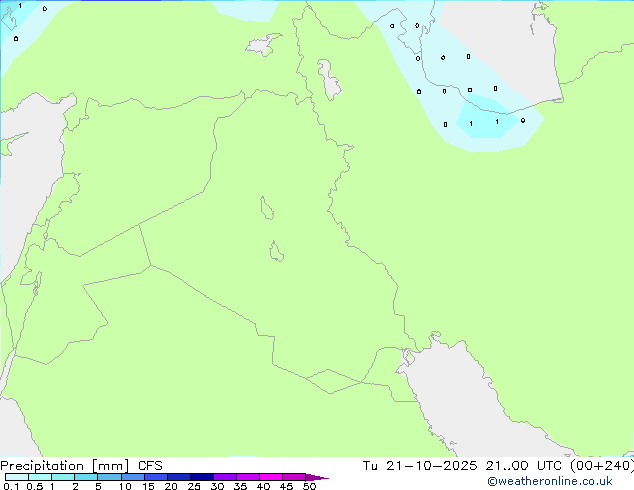Viewport: 634px width, 490px height.
Task: Click the '50' legend label
Action: (x=309, y=486)
